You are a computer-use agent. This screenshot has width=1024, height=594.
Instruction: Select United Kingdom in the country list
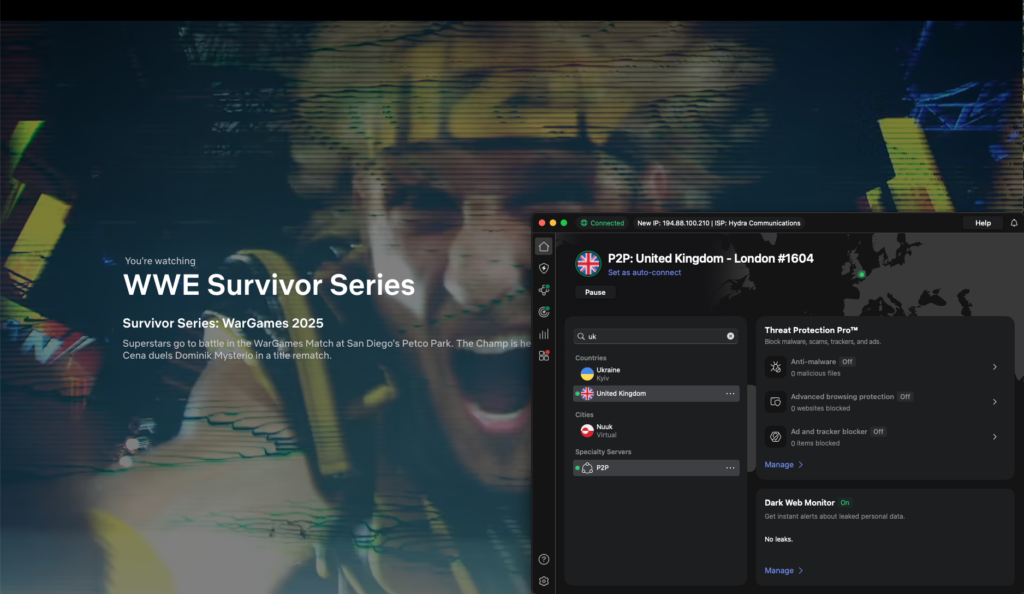[x=656, y=394]
